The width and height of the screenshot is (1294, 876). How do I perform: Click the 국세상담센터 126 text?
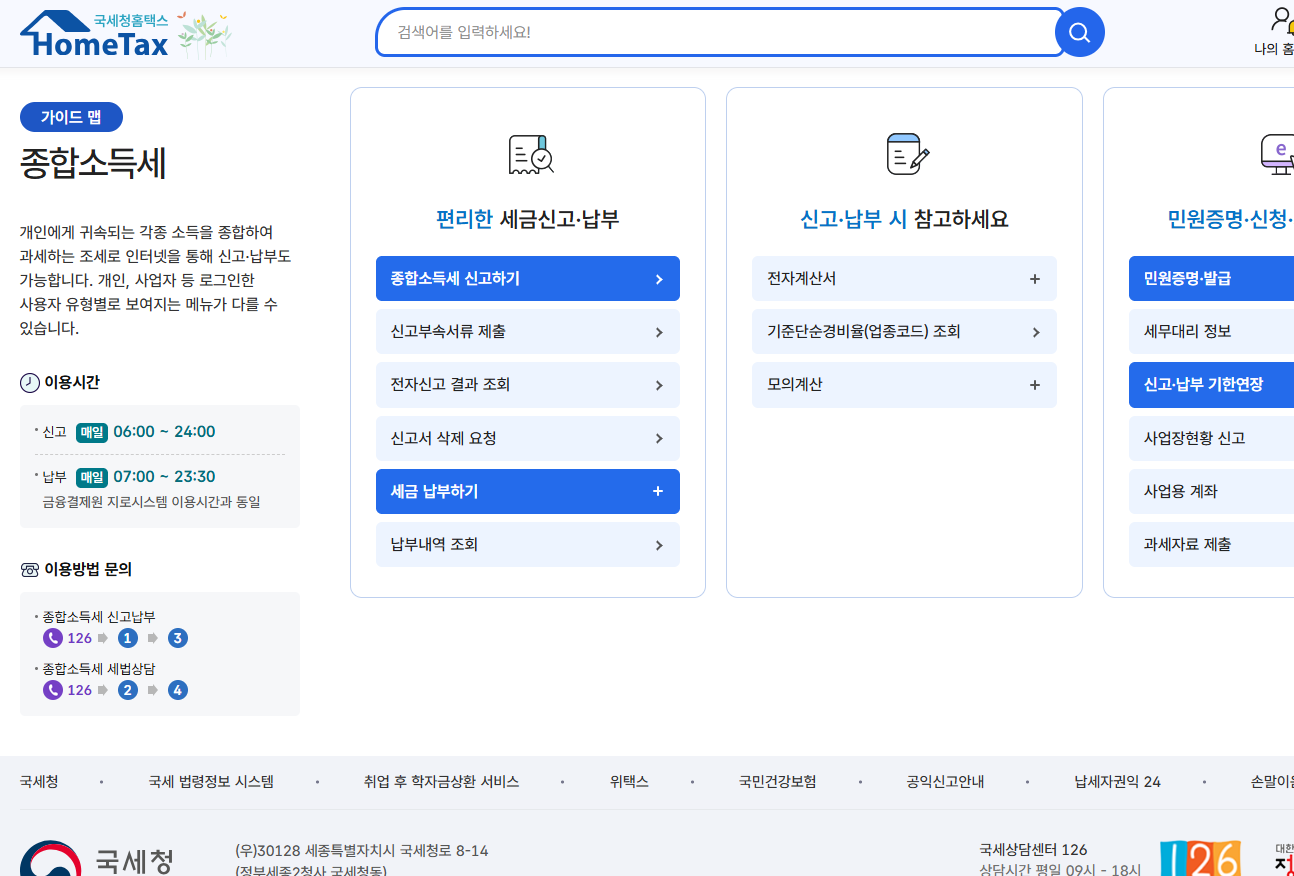(1033, 850)
